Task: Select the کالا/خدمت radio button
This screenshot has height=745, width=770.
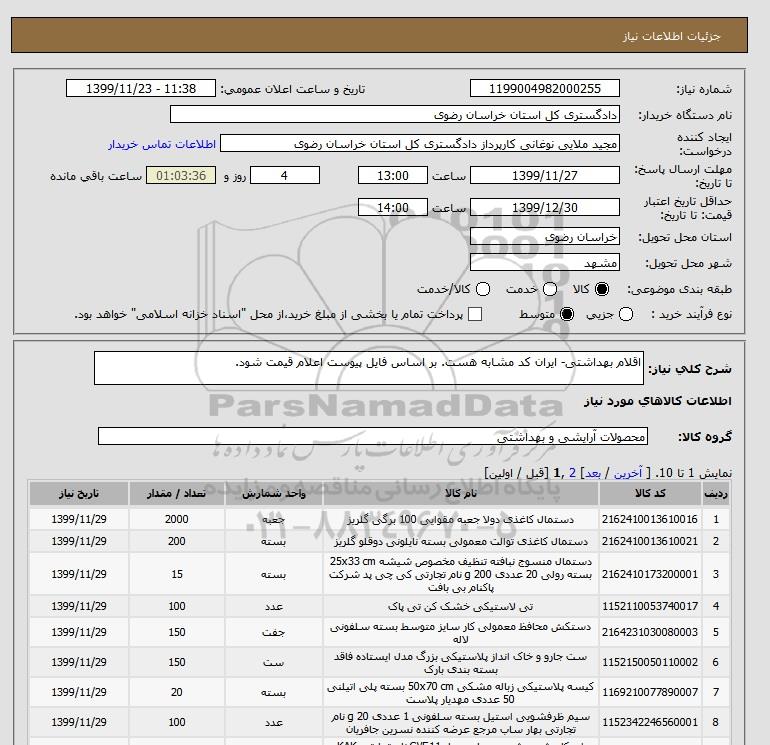Action: point(483,289)
